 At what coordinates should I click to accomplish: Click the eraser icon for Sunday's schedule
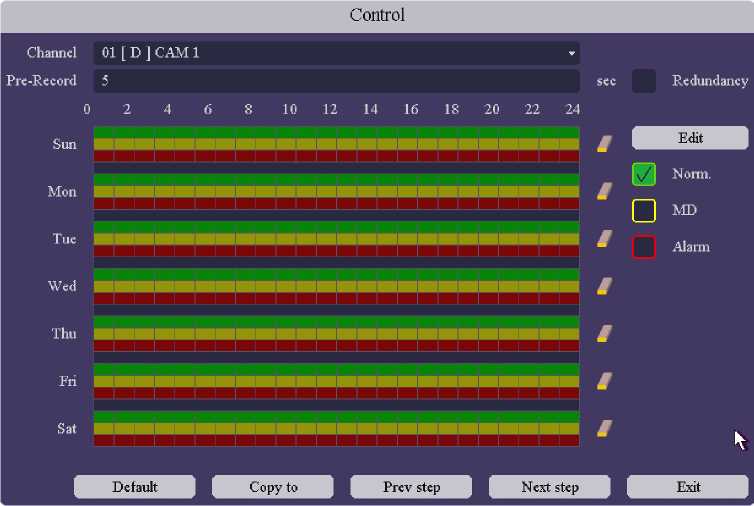click(x=603, y=144)
